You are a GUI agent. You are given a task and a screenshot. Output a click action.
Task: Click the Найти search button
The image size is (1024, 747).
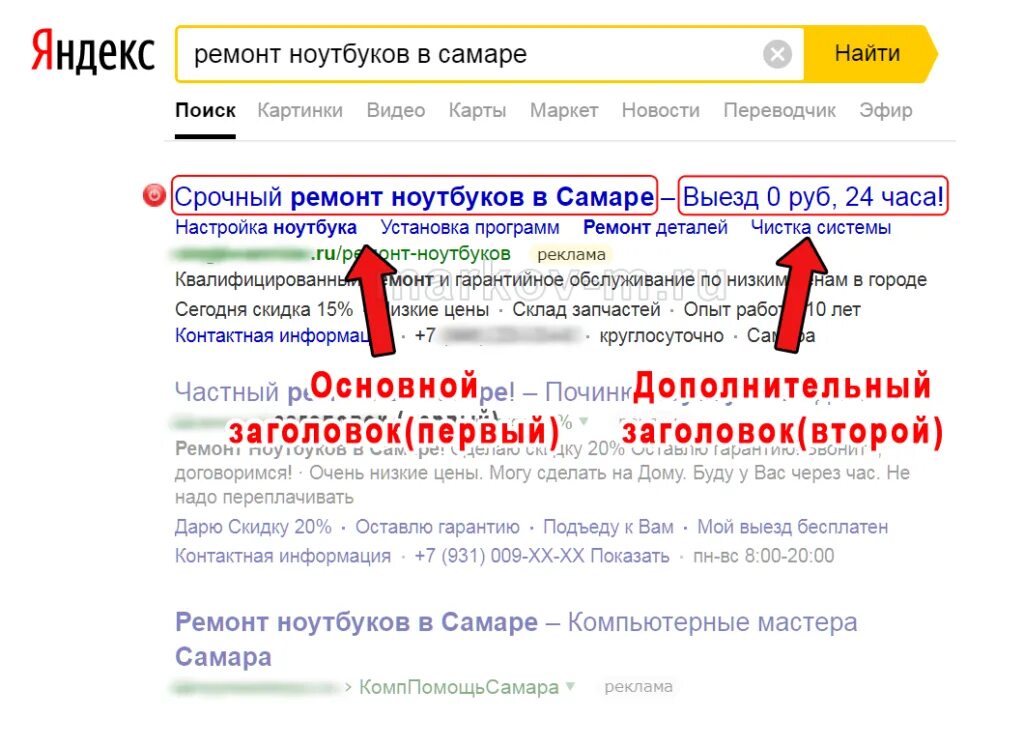(x=869, y=54)
